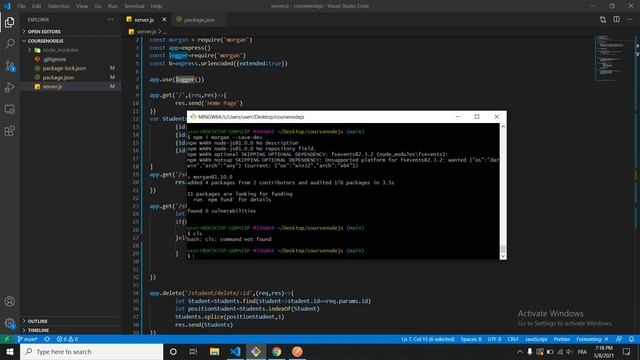Expand the Outline section
This screenshot has width=640, height=360.
pyautogui.click(x=38, y=321)
